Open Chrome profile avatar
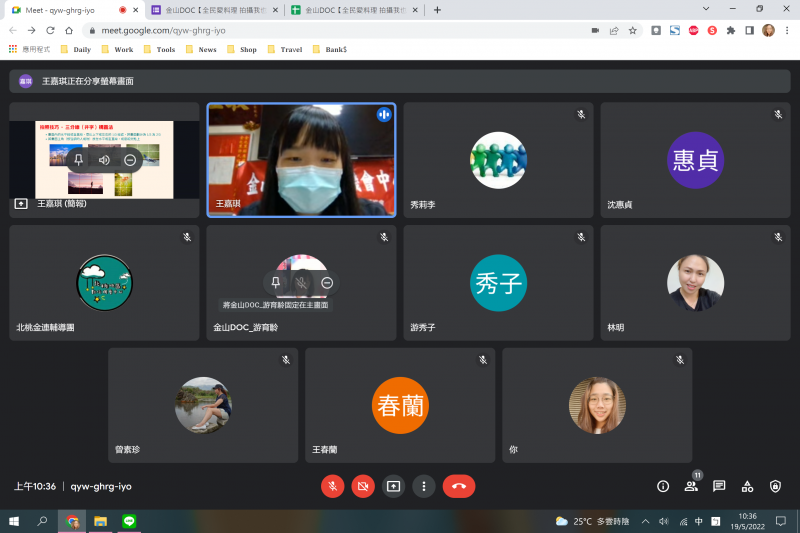This screenshot has width=800, height=533. [768, 31]
